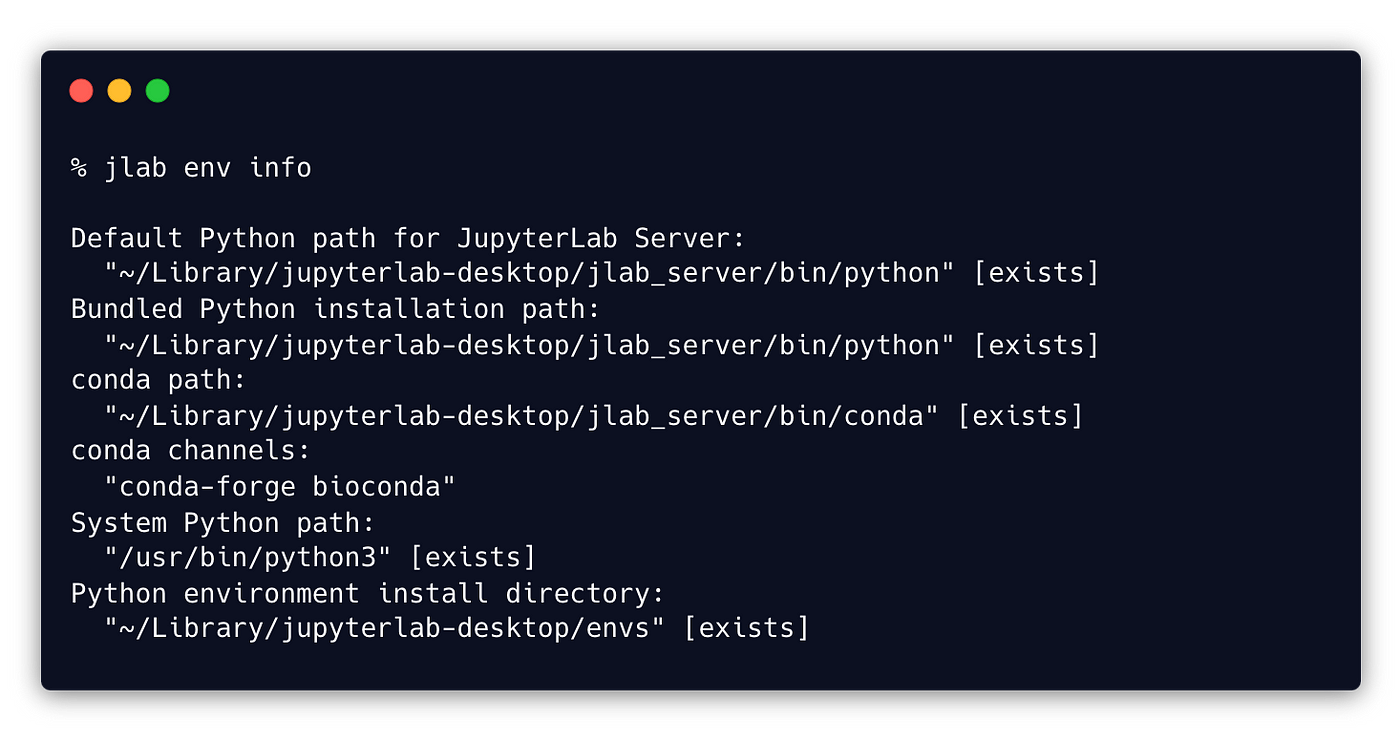
Task: Click the 'Default Python path for JupyterLab Server' line
Action: point(409,239)
